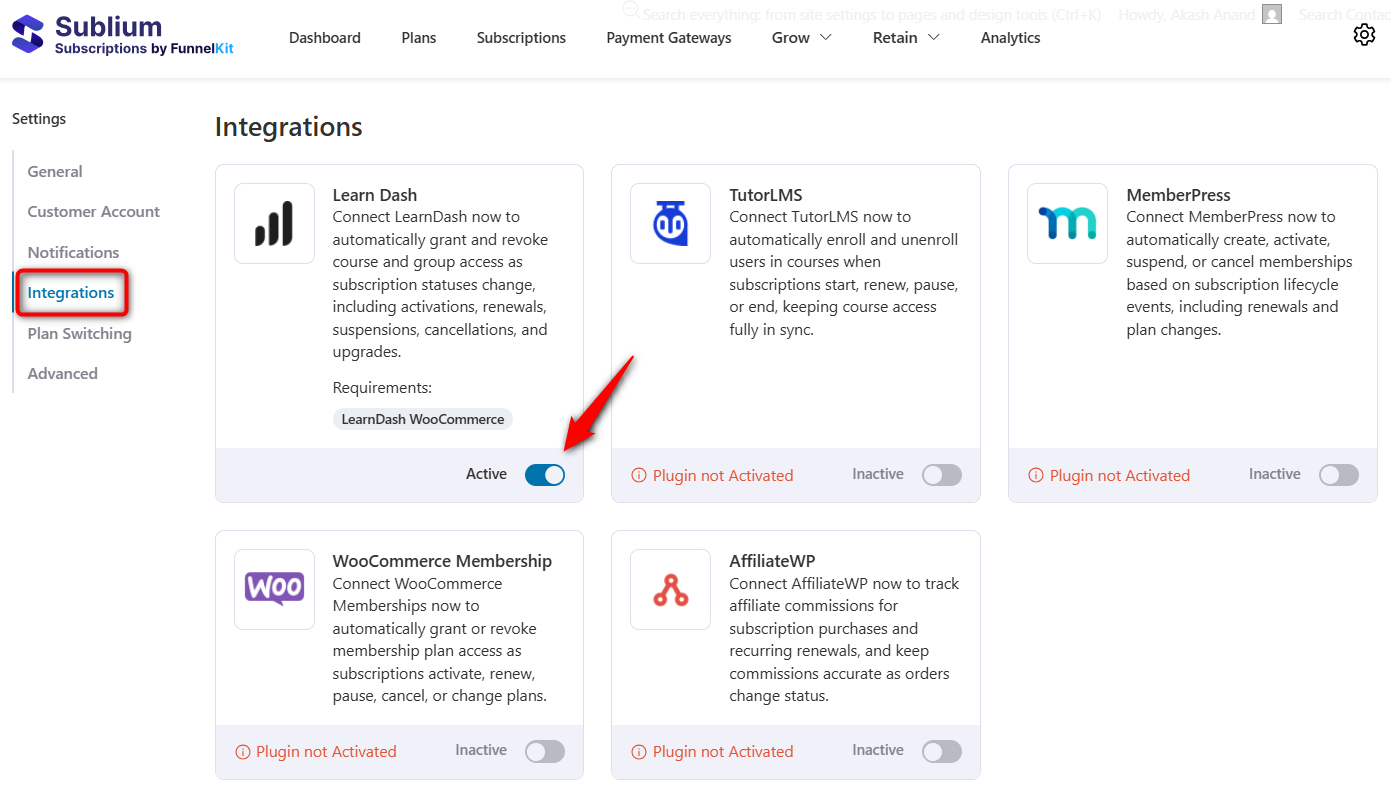Toggle the MemberPress integration on
1391x798 pixels.
[1338, 475]
